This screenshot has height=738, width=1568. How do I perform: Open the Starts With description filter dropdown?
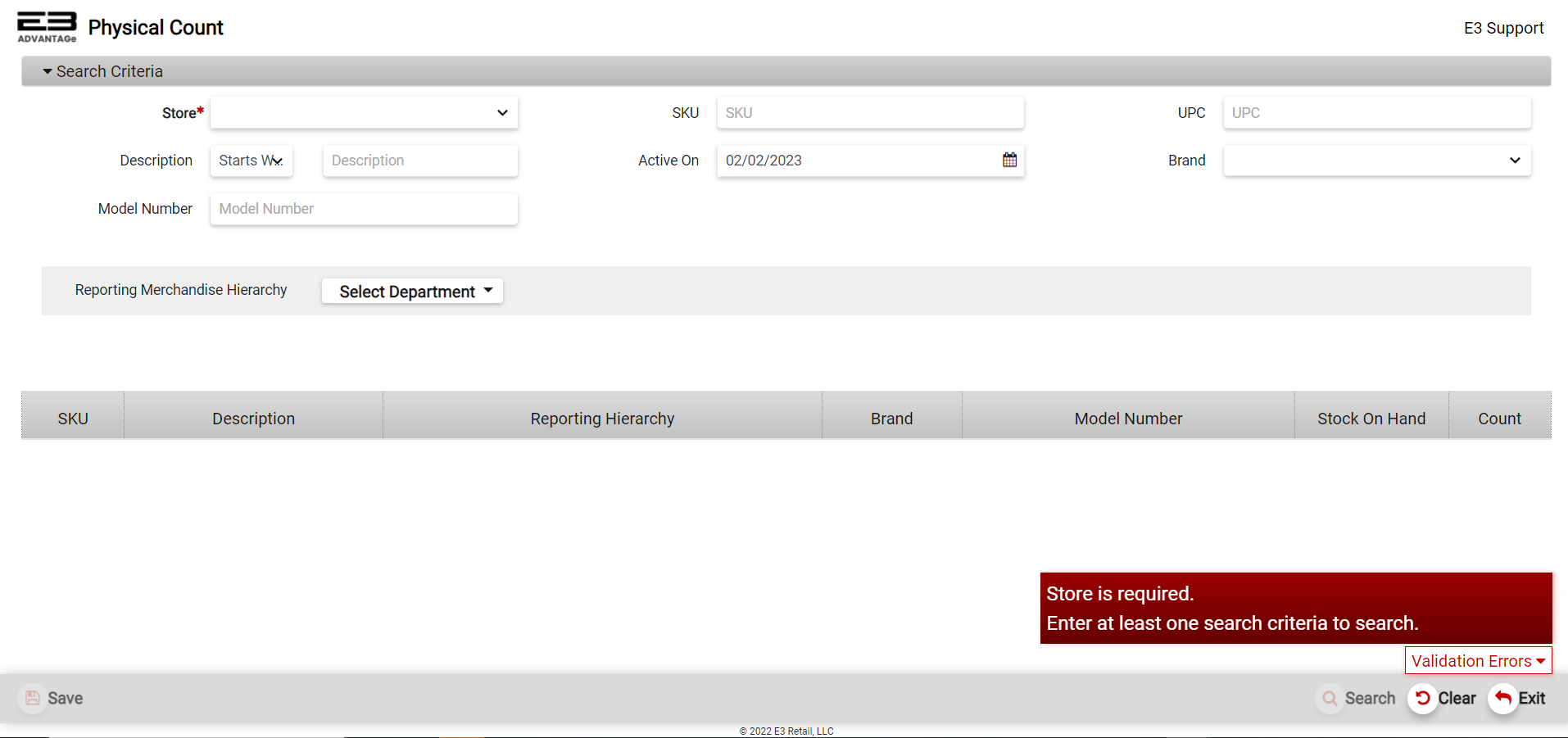point(251,161)
